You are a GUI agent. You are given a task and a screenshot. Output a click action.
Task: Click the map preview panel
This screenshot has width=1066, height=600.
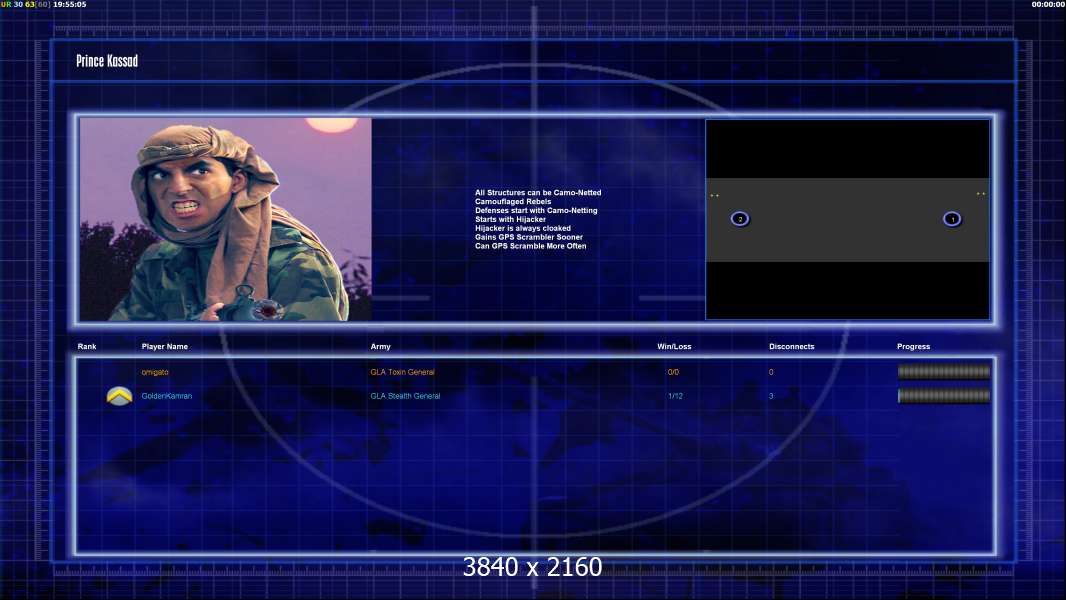point(848,219)
